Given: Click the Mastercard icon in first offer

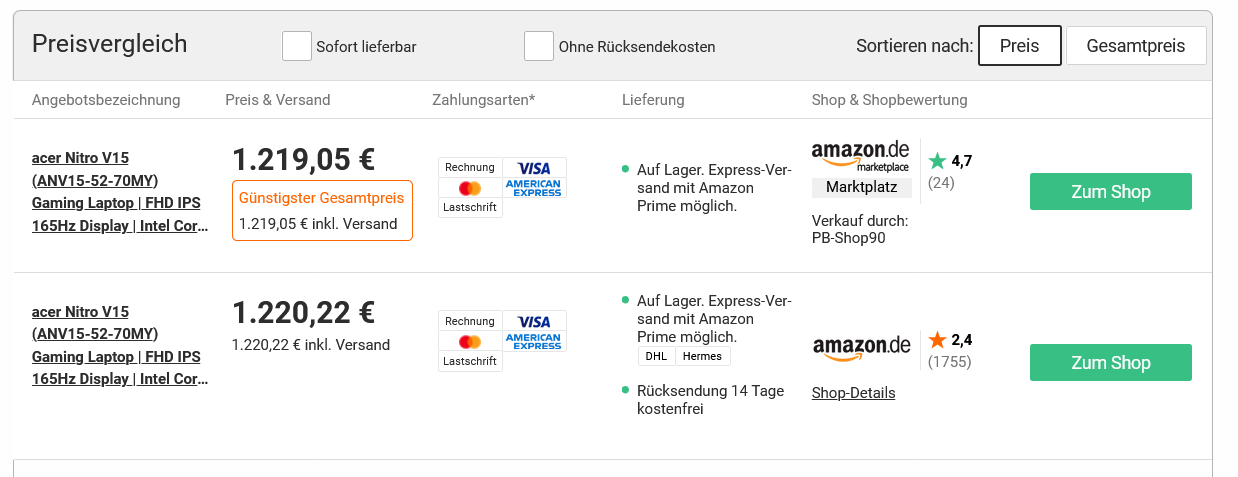Looking at the screenshot, I should tap(470, 188).
